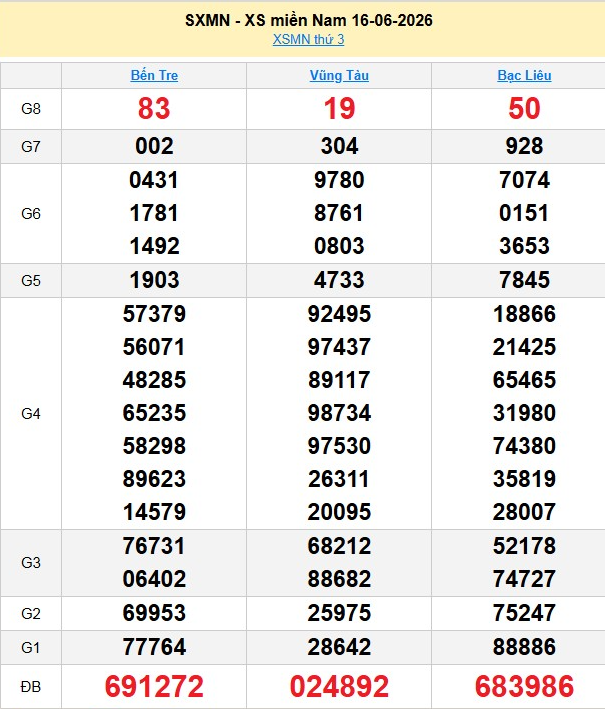Select G5 number 1903
605x709 pixels.
point(154,280)
